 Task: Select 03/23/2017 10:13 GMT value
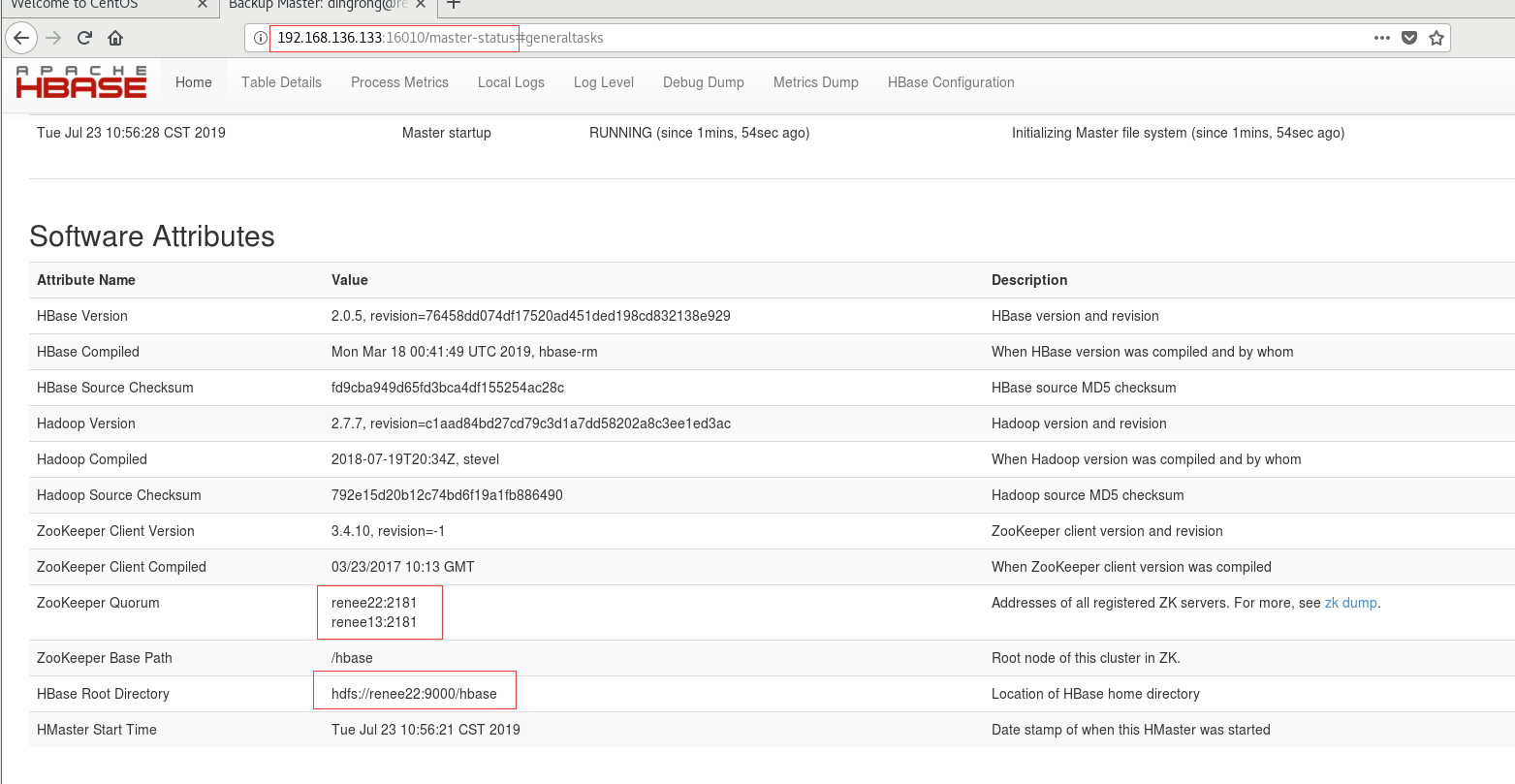pyautogui.click(x=403, y=567)
